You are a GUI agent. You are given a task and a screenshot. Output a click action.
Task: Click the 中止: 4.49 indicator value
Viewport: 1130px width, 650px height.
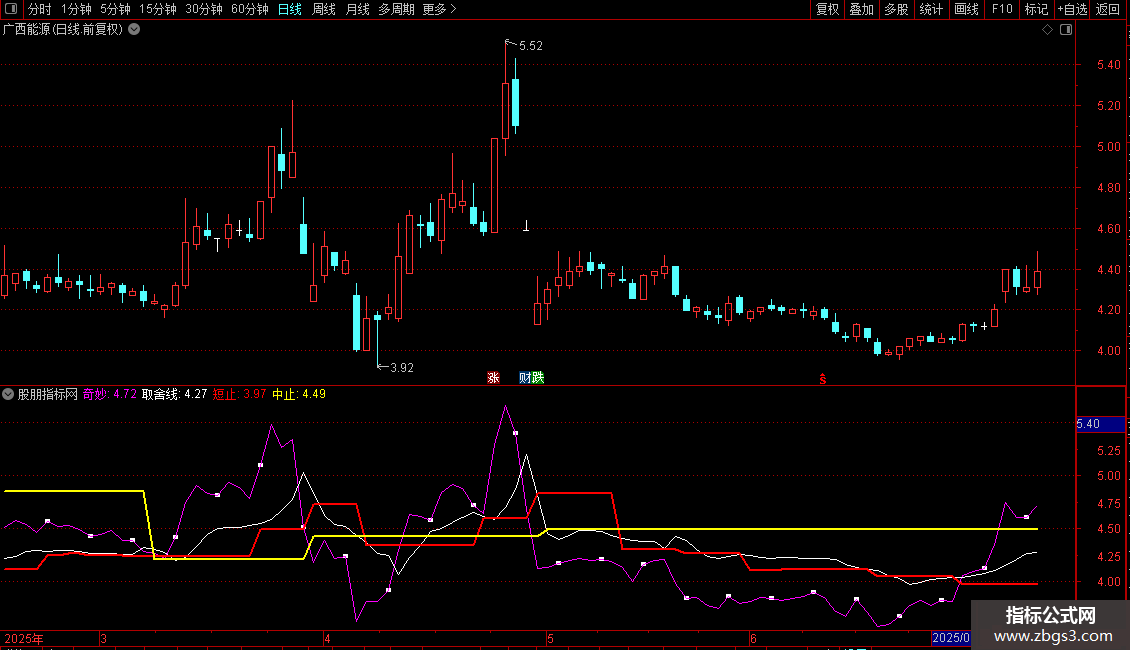pos(299,394)
